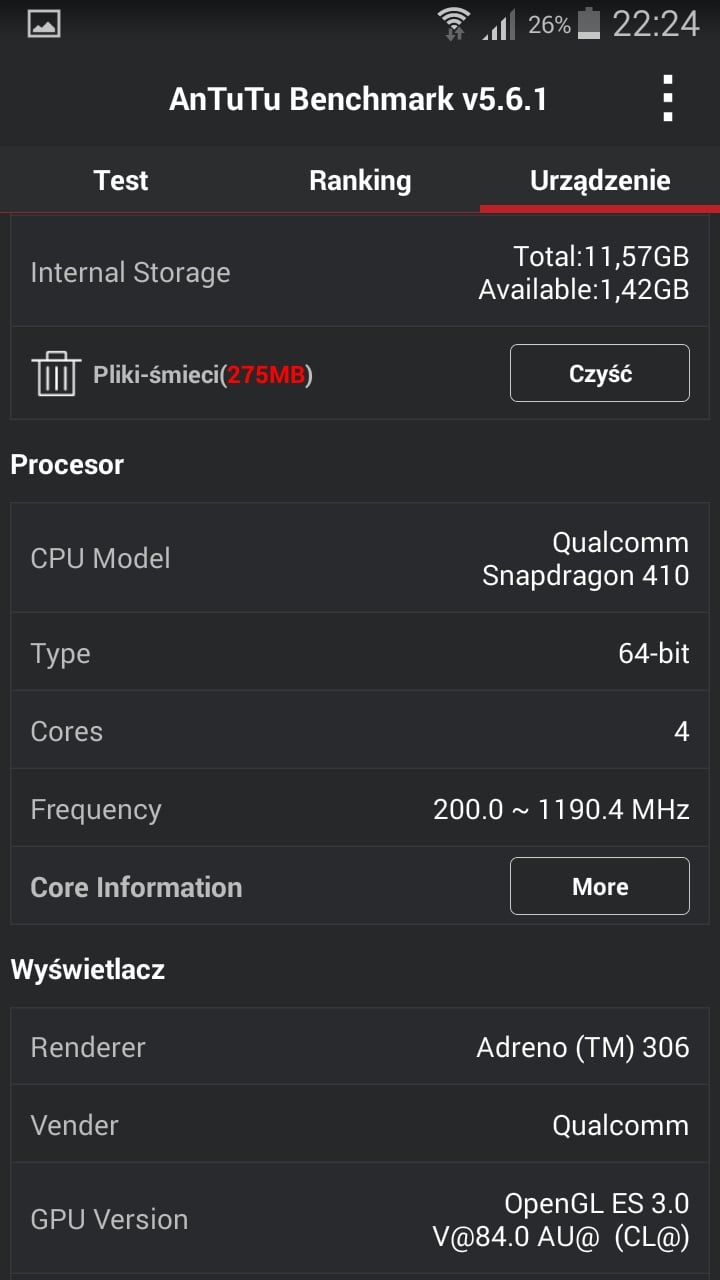Tap the battery icon in status bar
This screenshot has height=1280, width=720.
tap(590, 23)
